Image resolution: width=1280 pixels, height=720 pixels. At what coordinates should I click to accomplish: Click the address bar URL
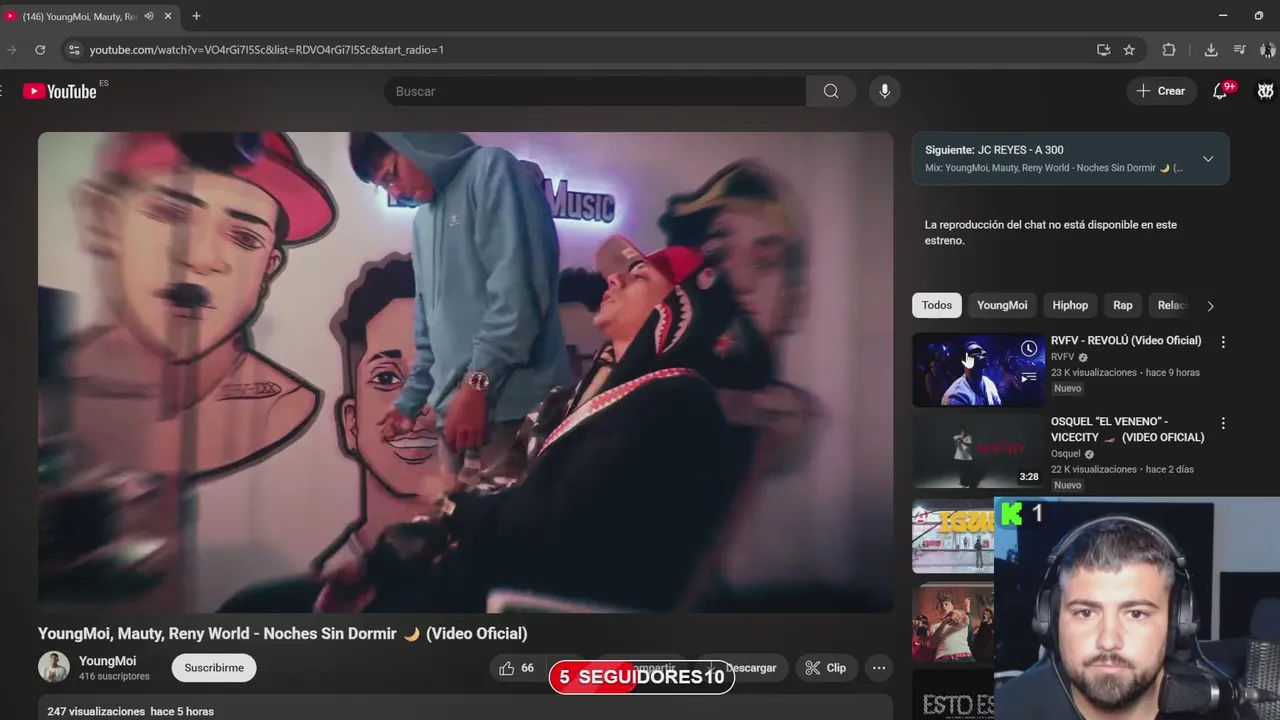[x=266, y=49]
